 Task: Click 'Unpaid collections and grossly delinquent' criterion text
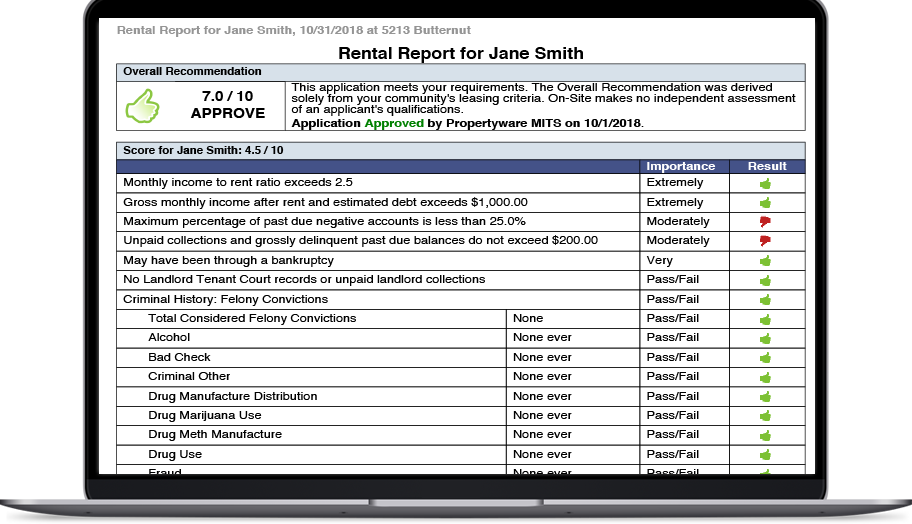(x=360, y=240)
